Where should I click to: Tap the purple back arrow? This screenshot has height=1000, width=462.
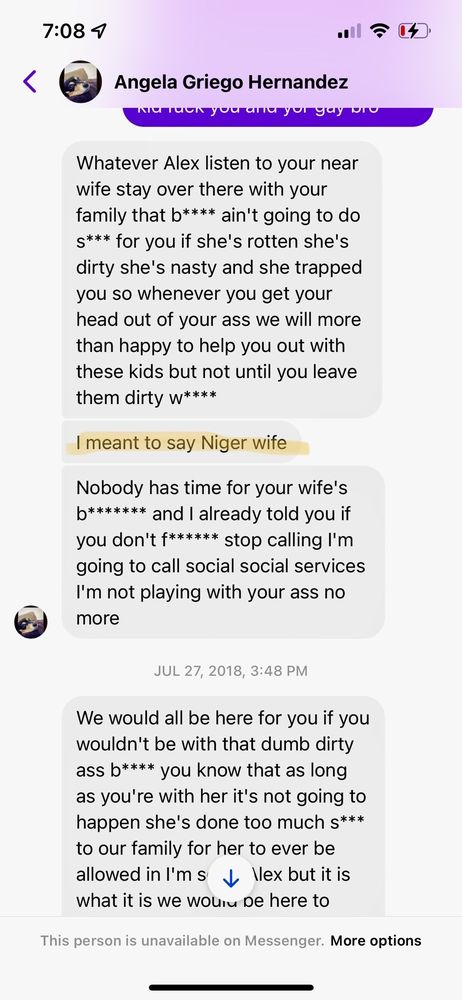click(29, 82)
